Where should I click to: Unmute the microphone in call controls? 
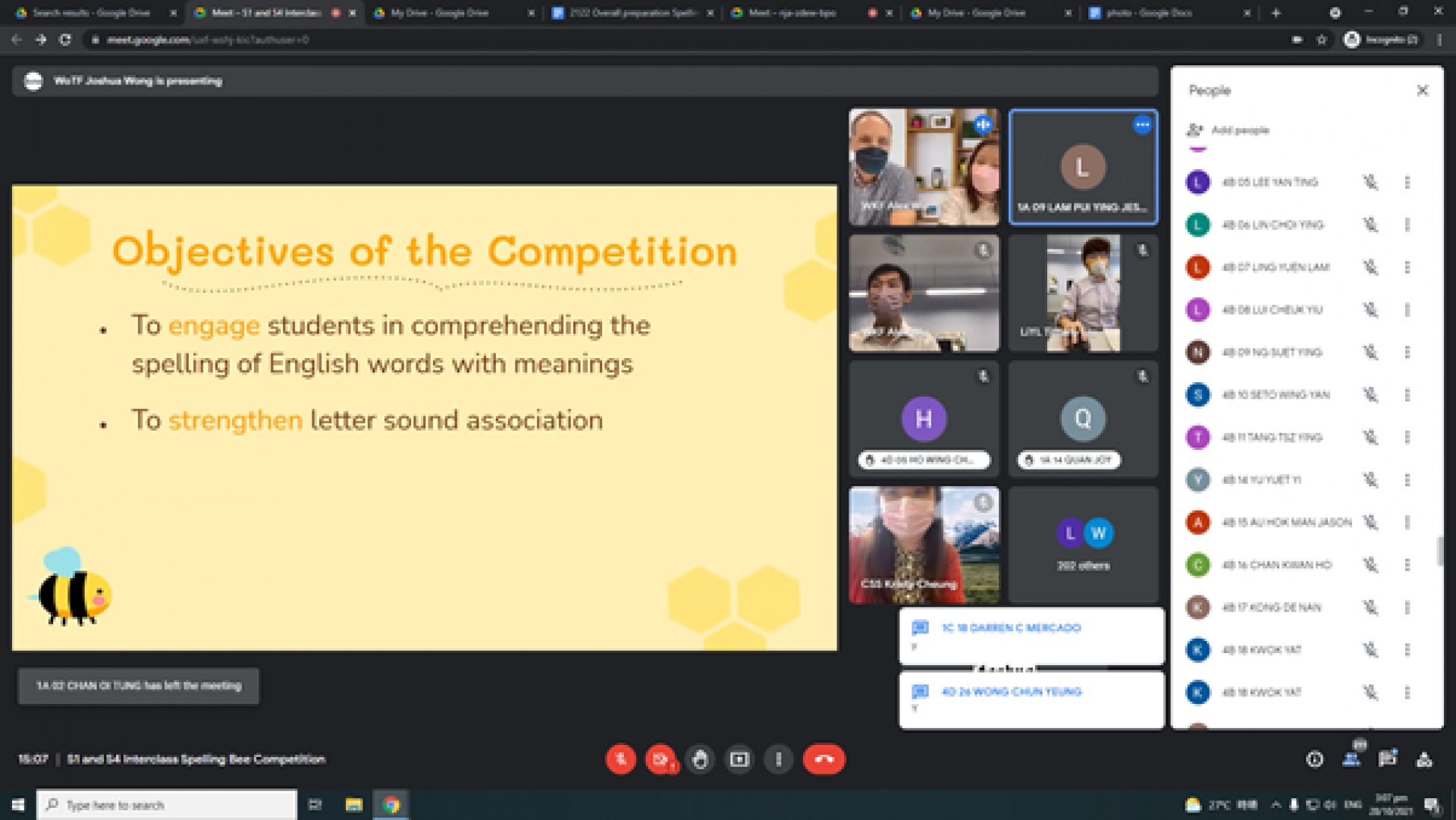[620, 759]
